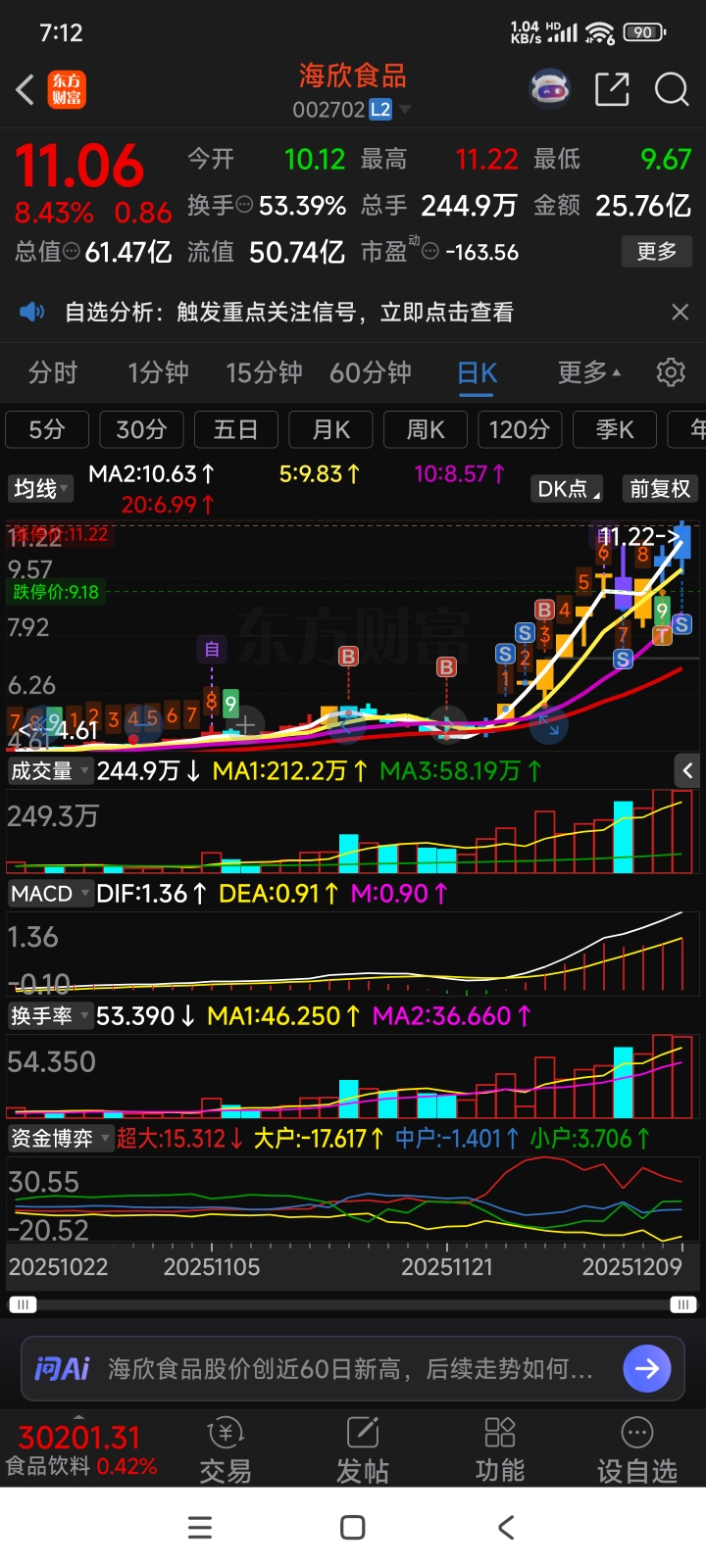Tap the purple 自 marker on chart
This screenshot has height=1568, width=706.
tap(212, 649)
